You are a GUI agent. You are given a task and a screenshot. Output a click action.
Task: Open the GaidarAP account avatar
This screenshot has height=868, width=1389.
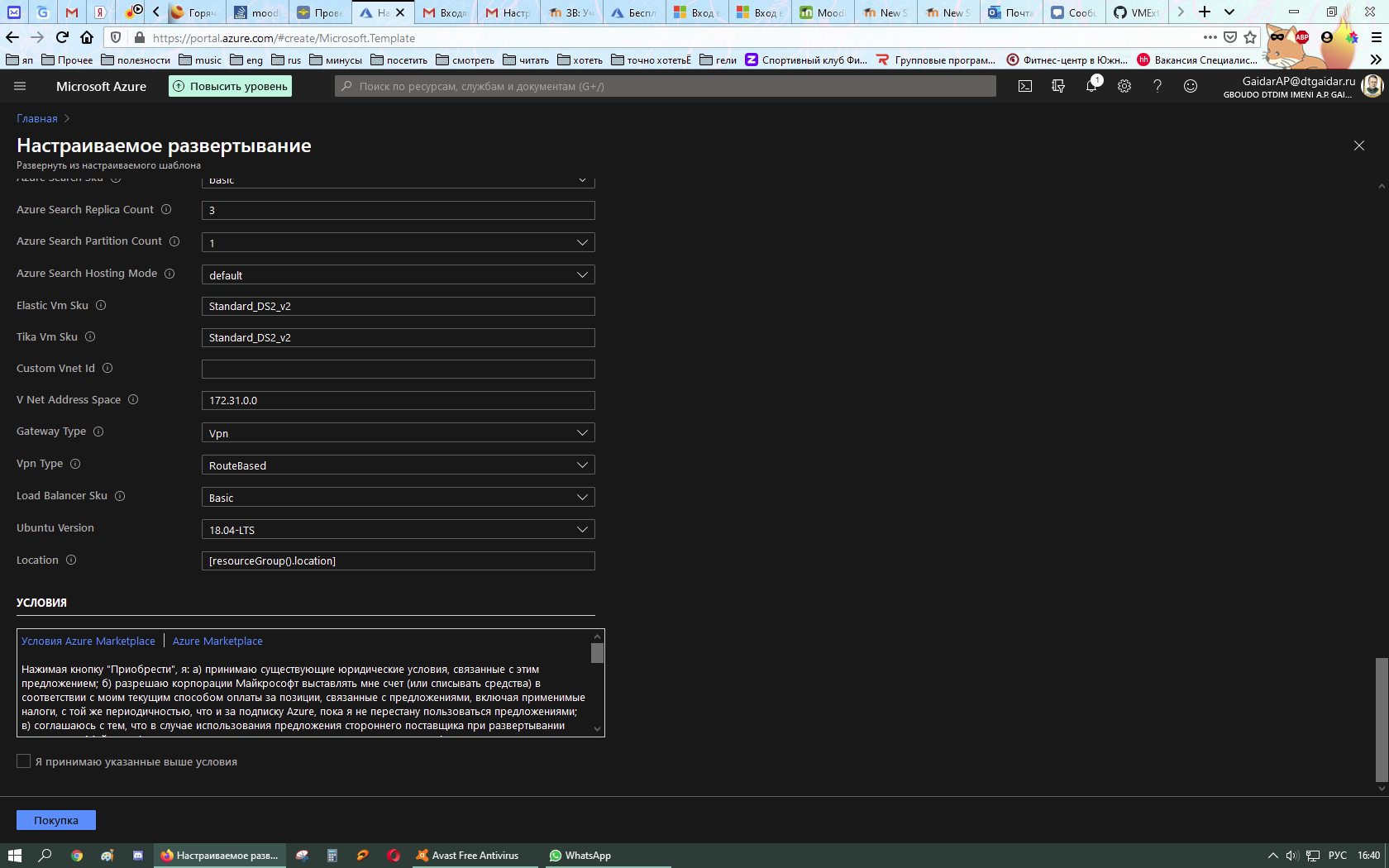[1372, 85]
